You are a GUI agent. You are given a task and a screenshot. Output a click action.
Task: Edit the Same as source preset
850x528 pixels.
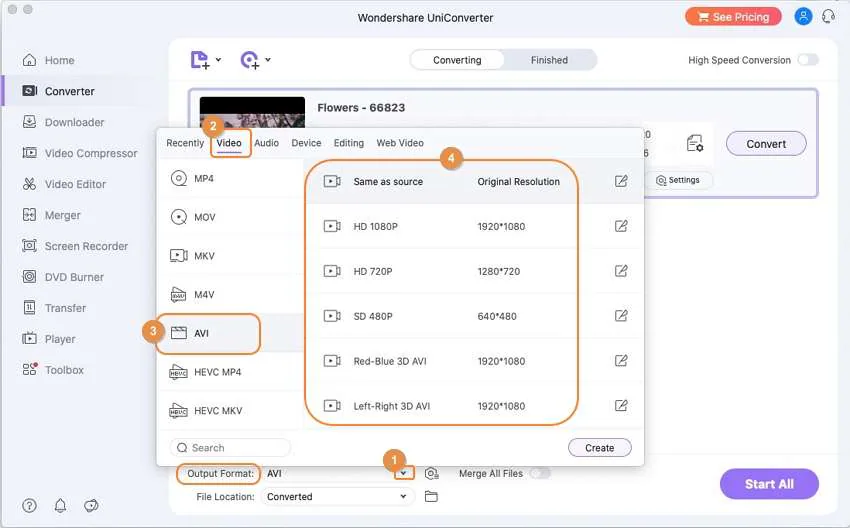click(x=621, y=181)
